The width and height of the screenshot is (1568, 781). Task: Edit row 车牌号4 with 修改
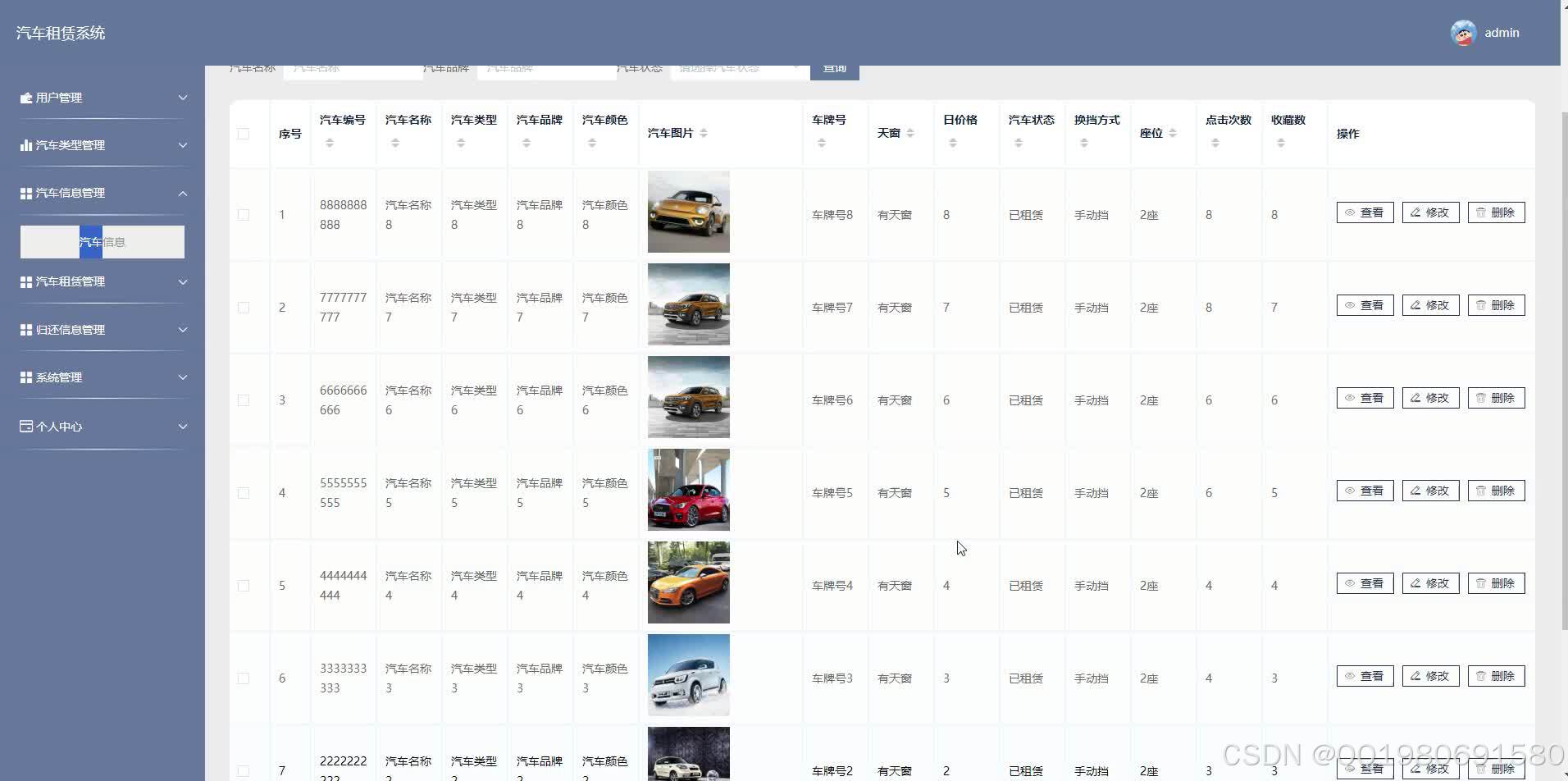coord(1430,583)
